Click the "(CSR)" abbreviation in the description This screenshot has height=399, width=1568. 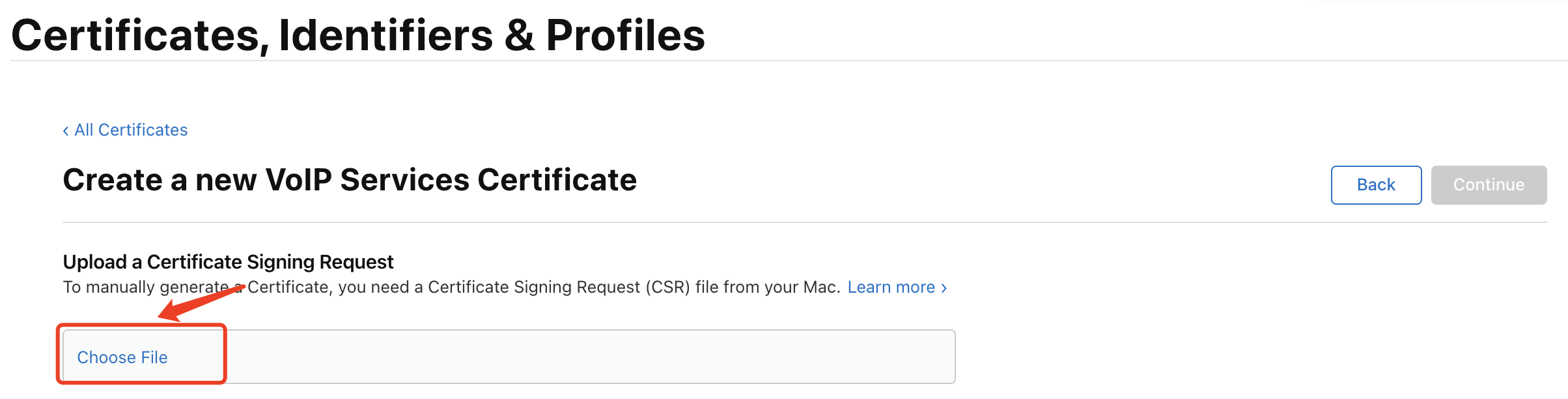667,288
